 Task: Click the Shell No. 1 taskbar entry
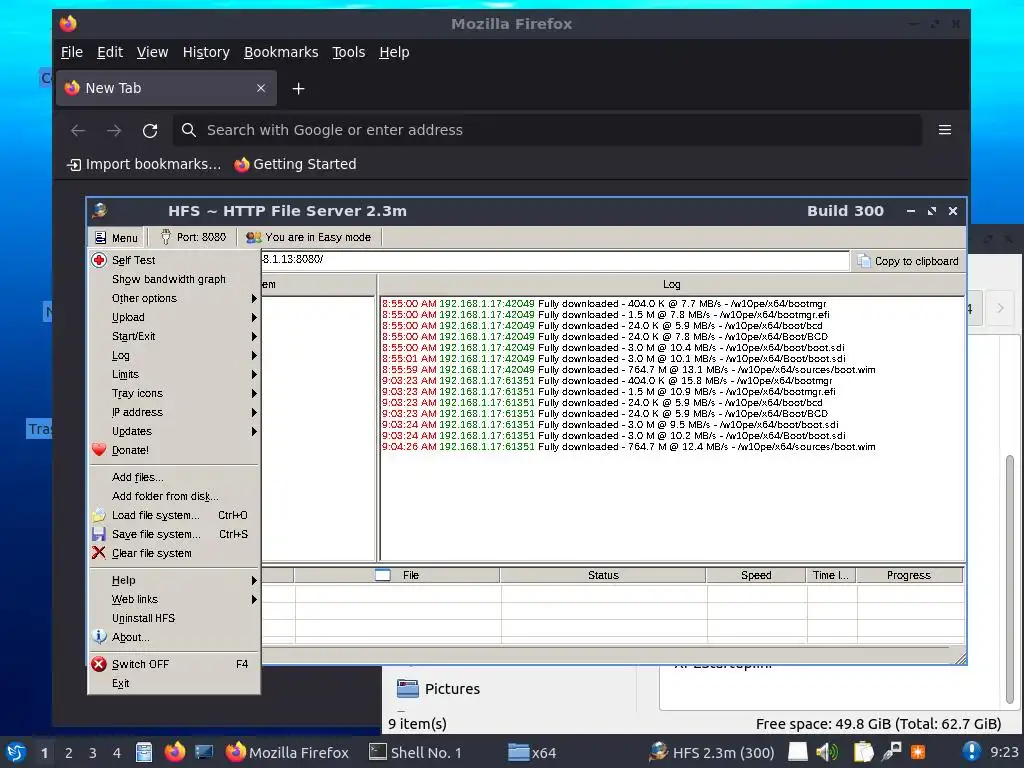[415, 752]
